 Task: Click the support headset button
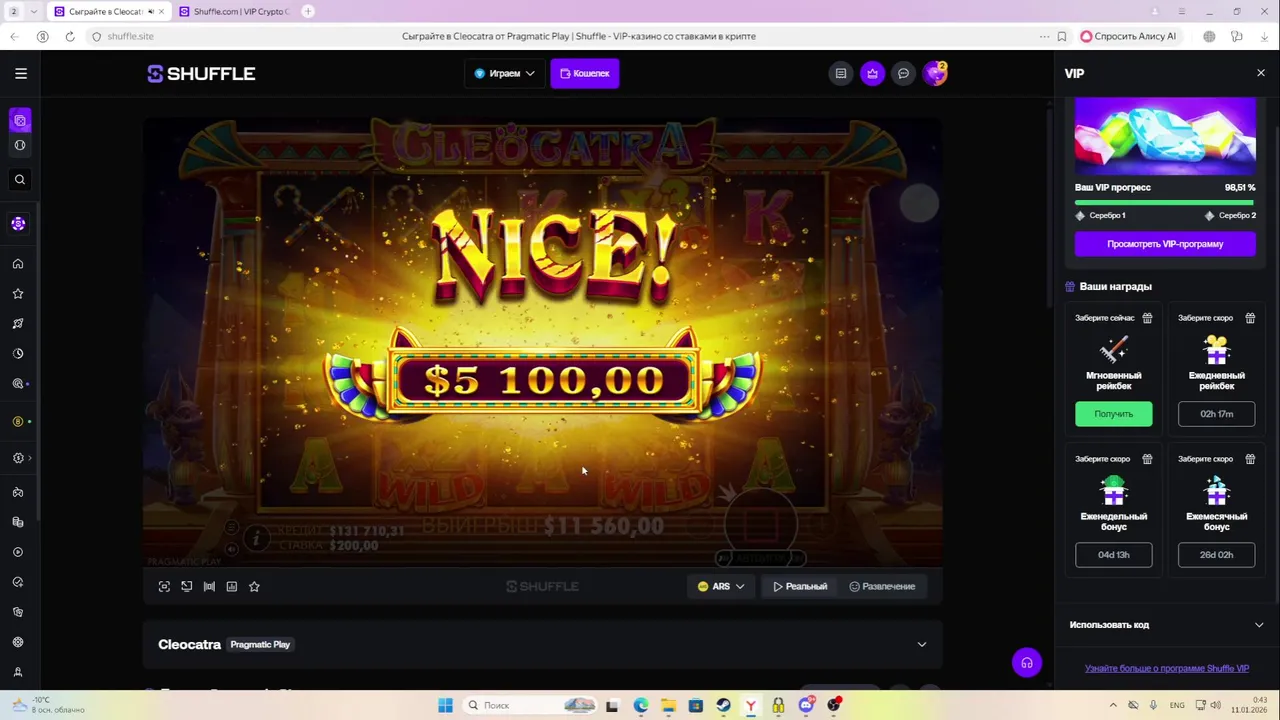[1026, 663]
